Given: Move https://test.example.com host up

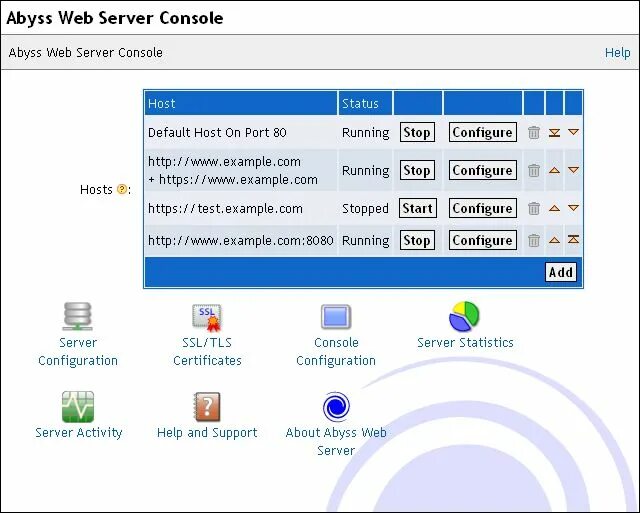Looking at the screenshot, I should pos(554,208).
